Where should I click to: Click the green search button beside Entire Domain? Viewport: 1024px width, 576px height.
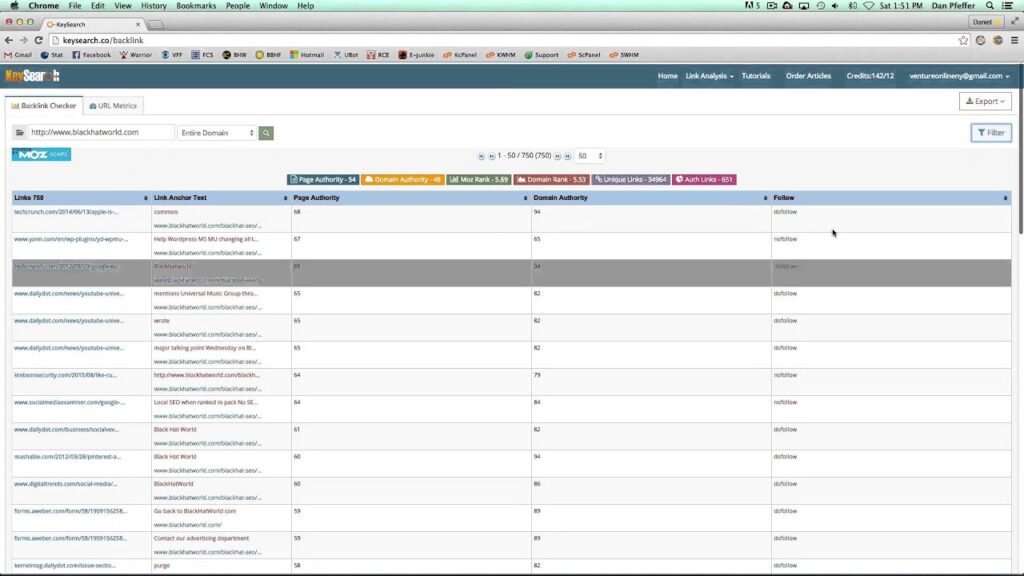coord(266,133)
